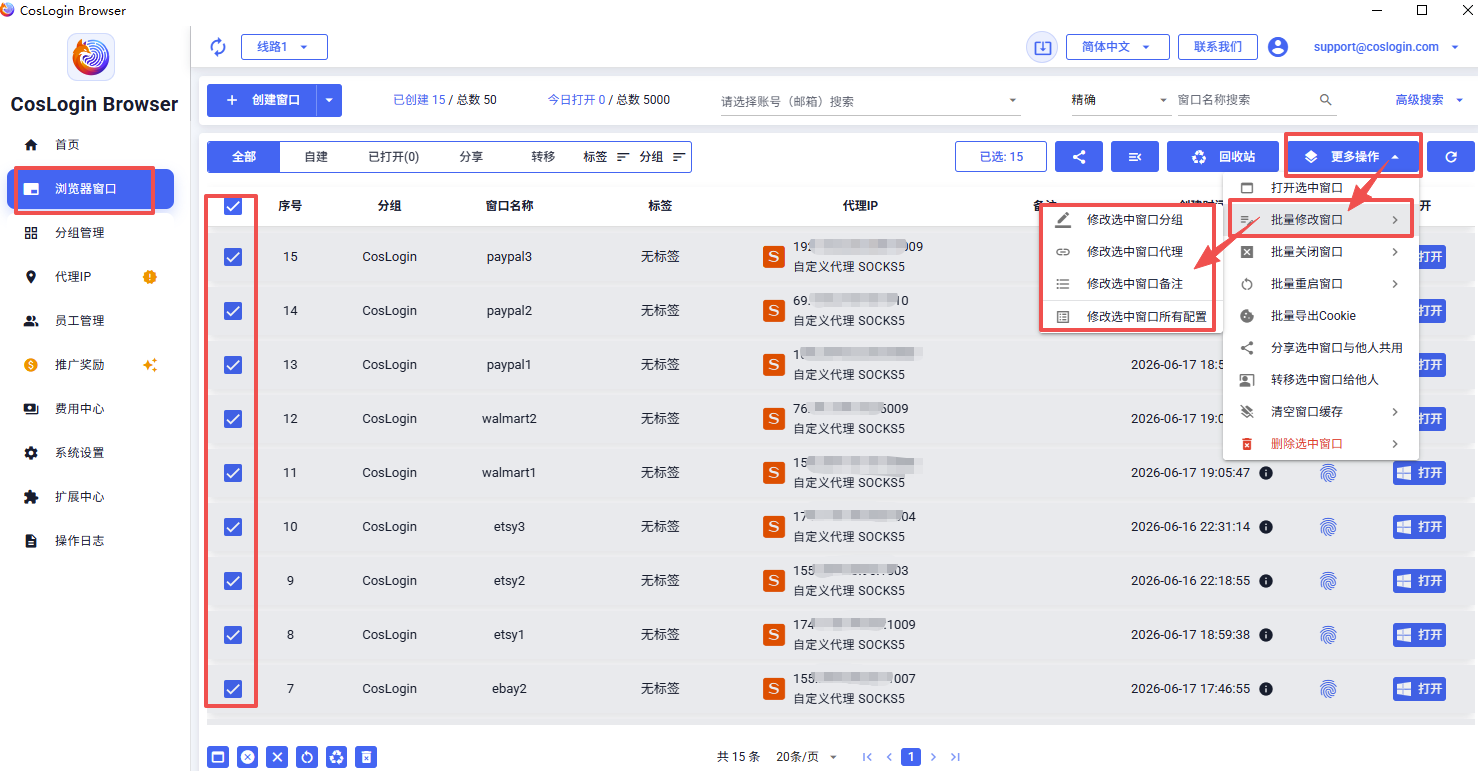Switch to the 已打开(0) tab
The height and width of the screenshot is (771, 1478).
click(393, 157)
